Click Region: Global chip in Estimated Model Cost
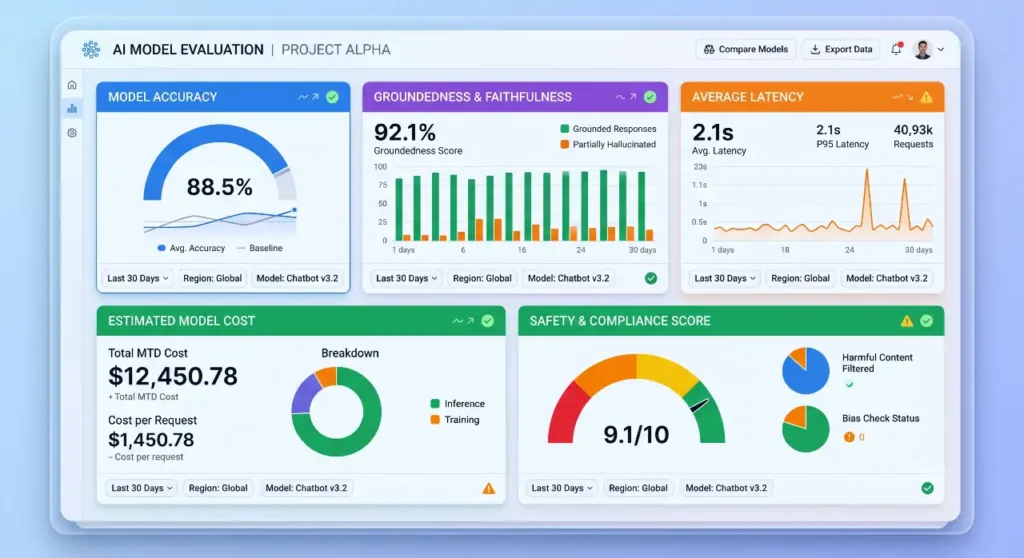Screen dimensions: 1024x558 pyautogui.click(x=218, y=488)
